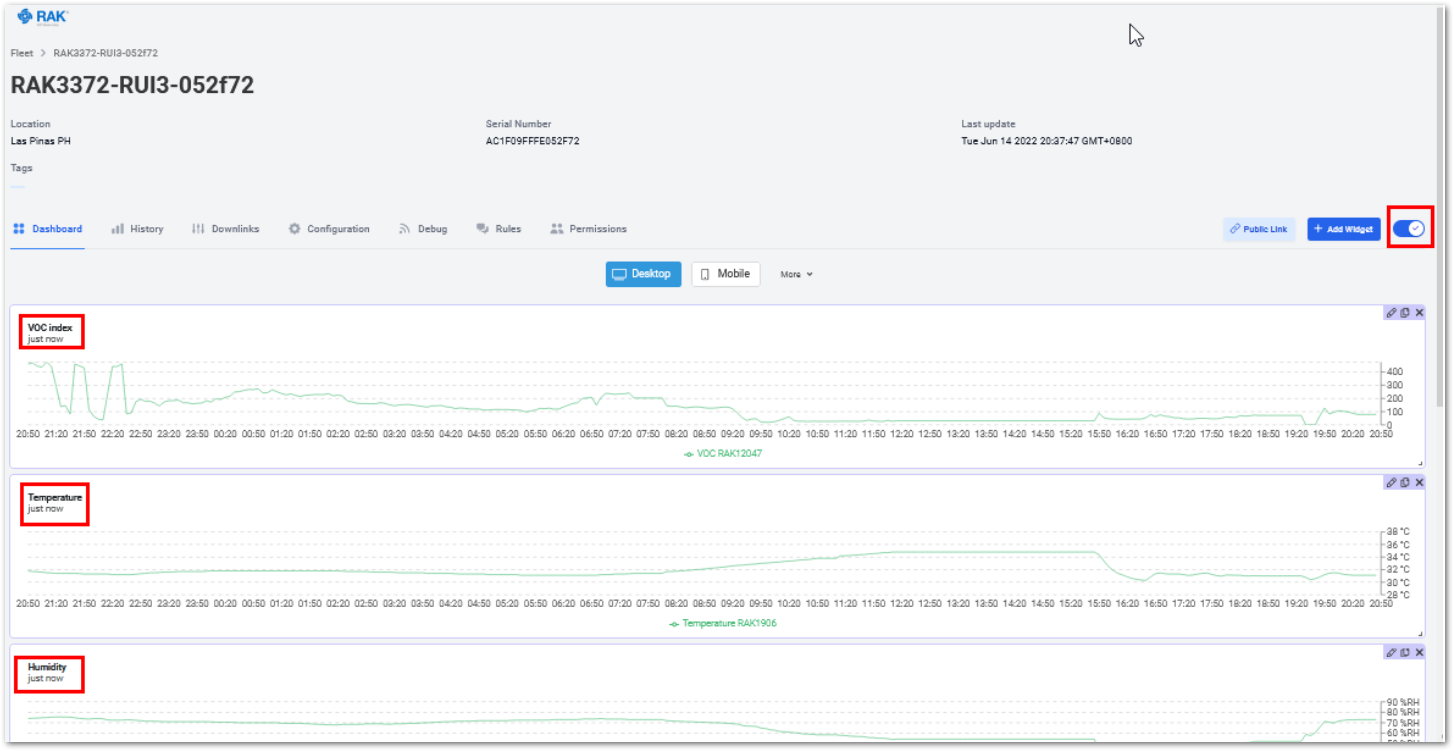Viewport: 1454px width, 751px height.
Task: Select the Debug tab
Action: coord(423,229)
